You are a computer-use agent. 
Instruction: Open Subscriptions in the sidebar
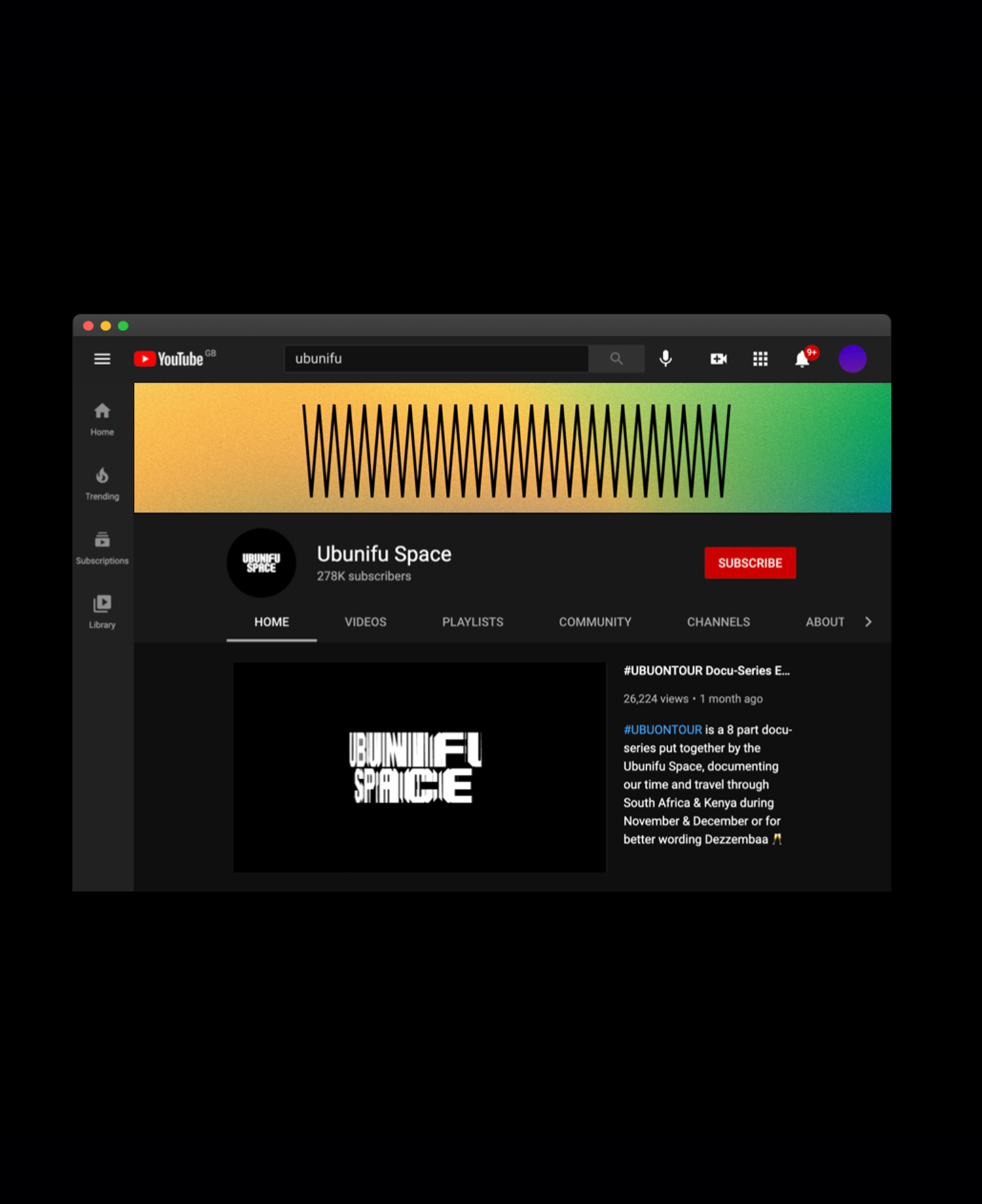(102, 548)
